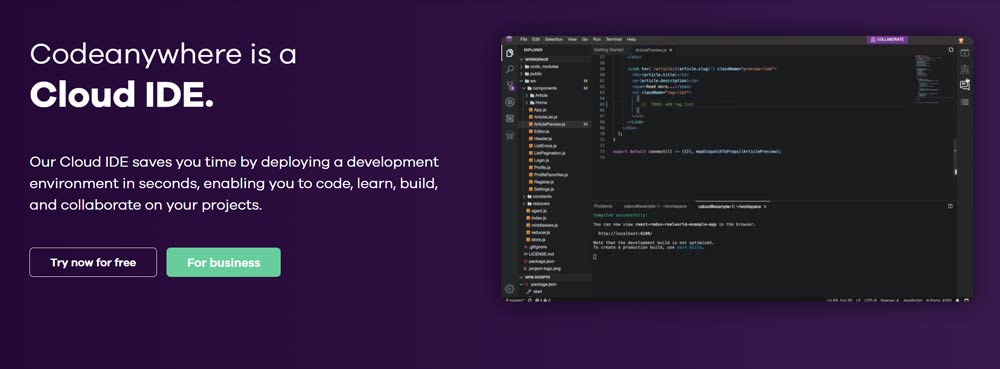Open Login.js in the explorer
Viewport: 1000px width, 369px height.
tap(541, 160)
